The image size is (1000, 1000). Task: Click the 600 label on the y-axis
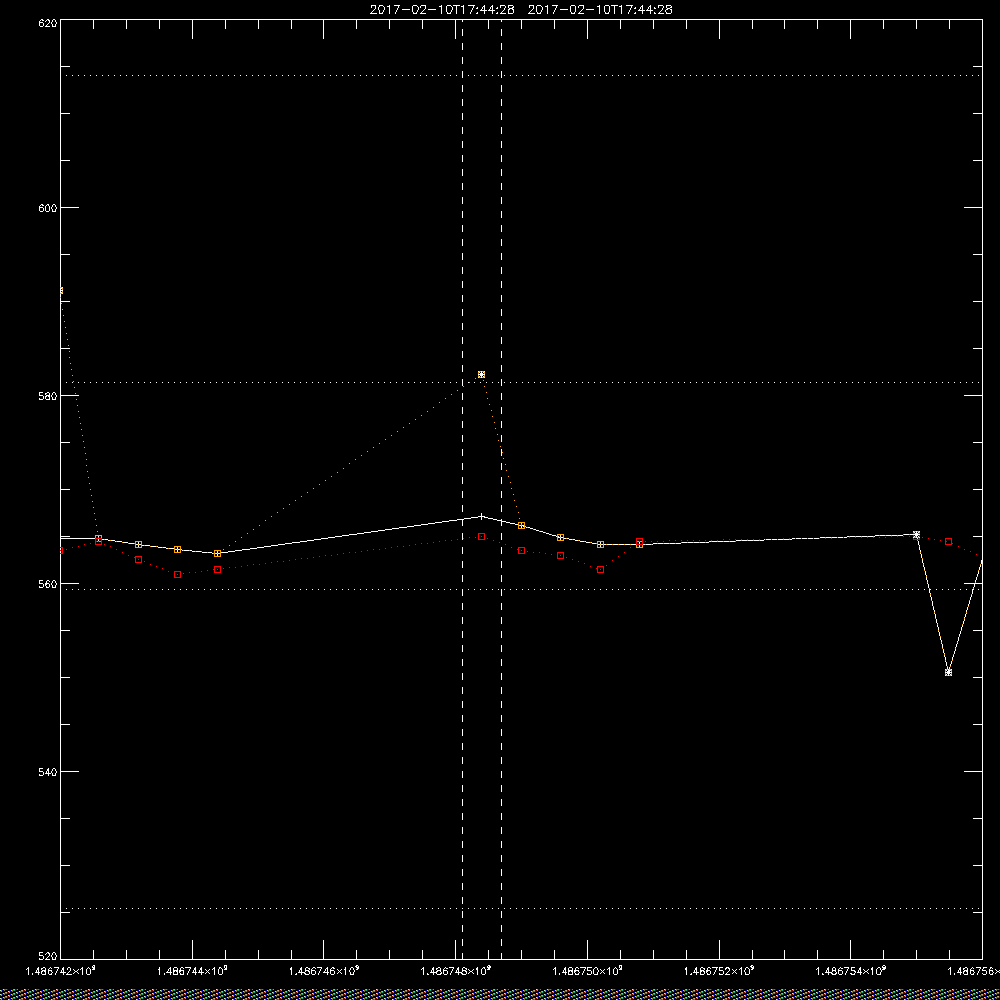48,207
